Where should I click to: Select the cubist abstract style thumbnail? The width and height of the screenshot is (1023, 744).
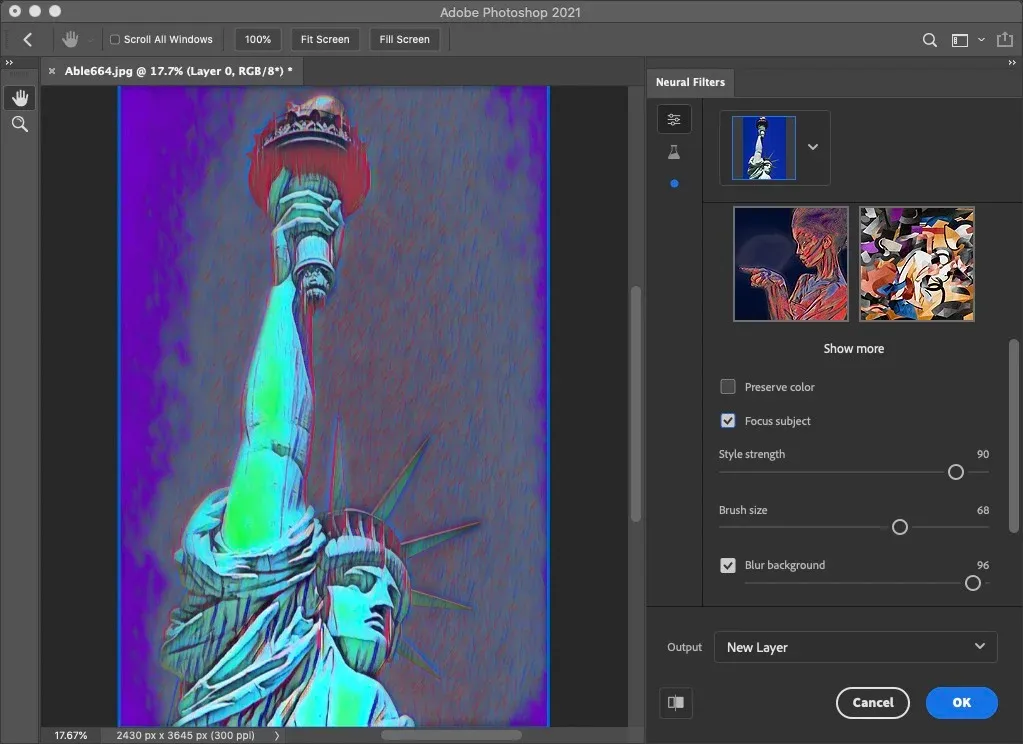pyautogui.click(x=917, y=264)
